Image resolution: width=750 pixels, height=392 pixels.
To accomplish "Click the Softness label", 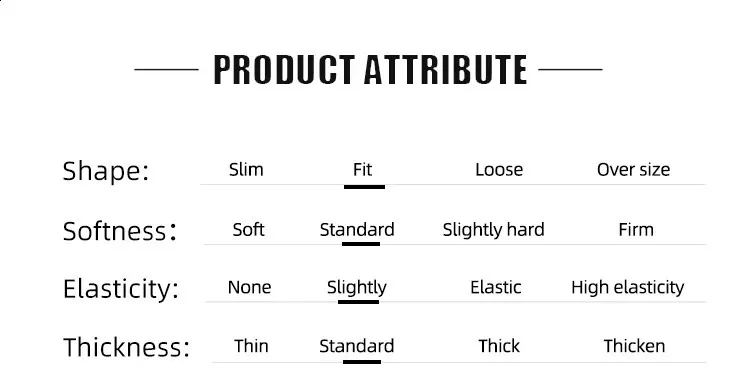I will tap(120, 231).
